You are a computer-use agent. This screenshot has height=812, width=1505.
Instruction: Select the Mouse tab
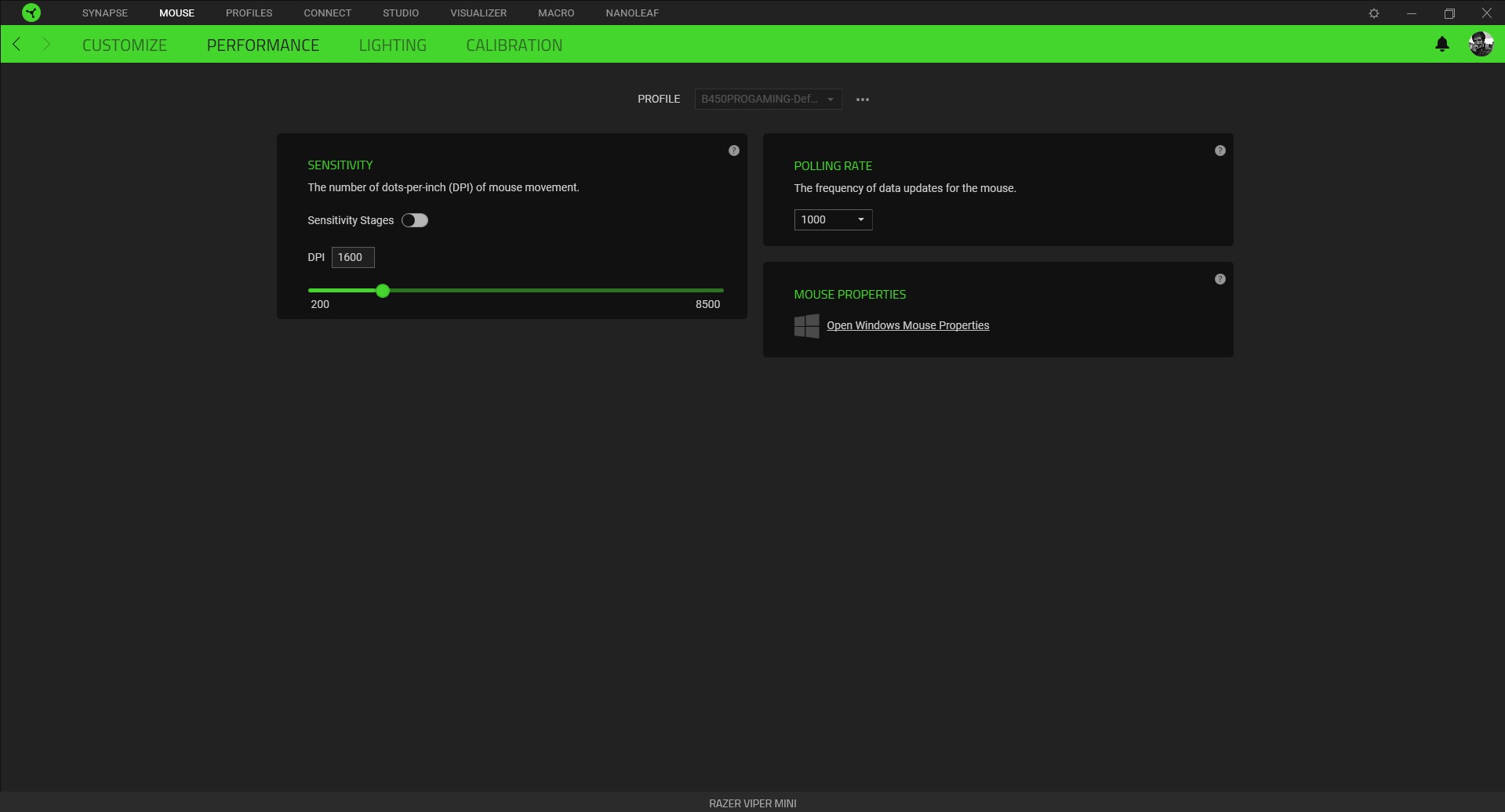[177, 13]
